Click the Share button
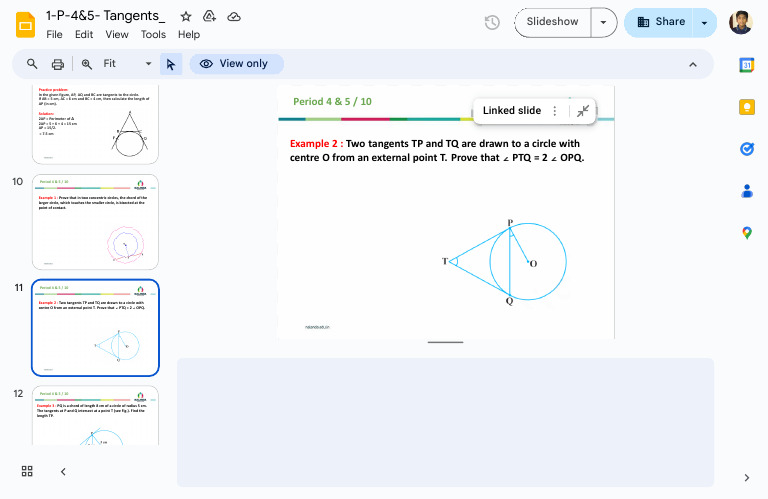Viewport: 768px width, 499px height. [659, 22]
